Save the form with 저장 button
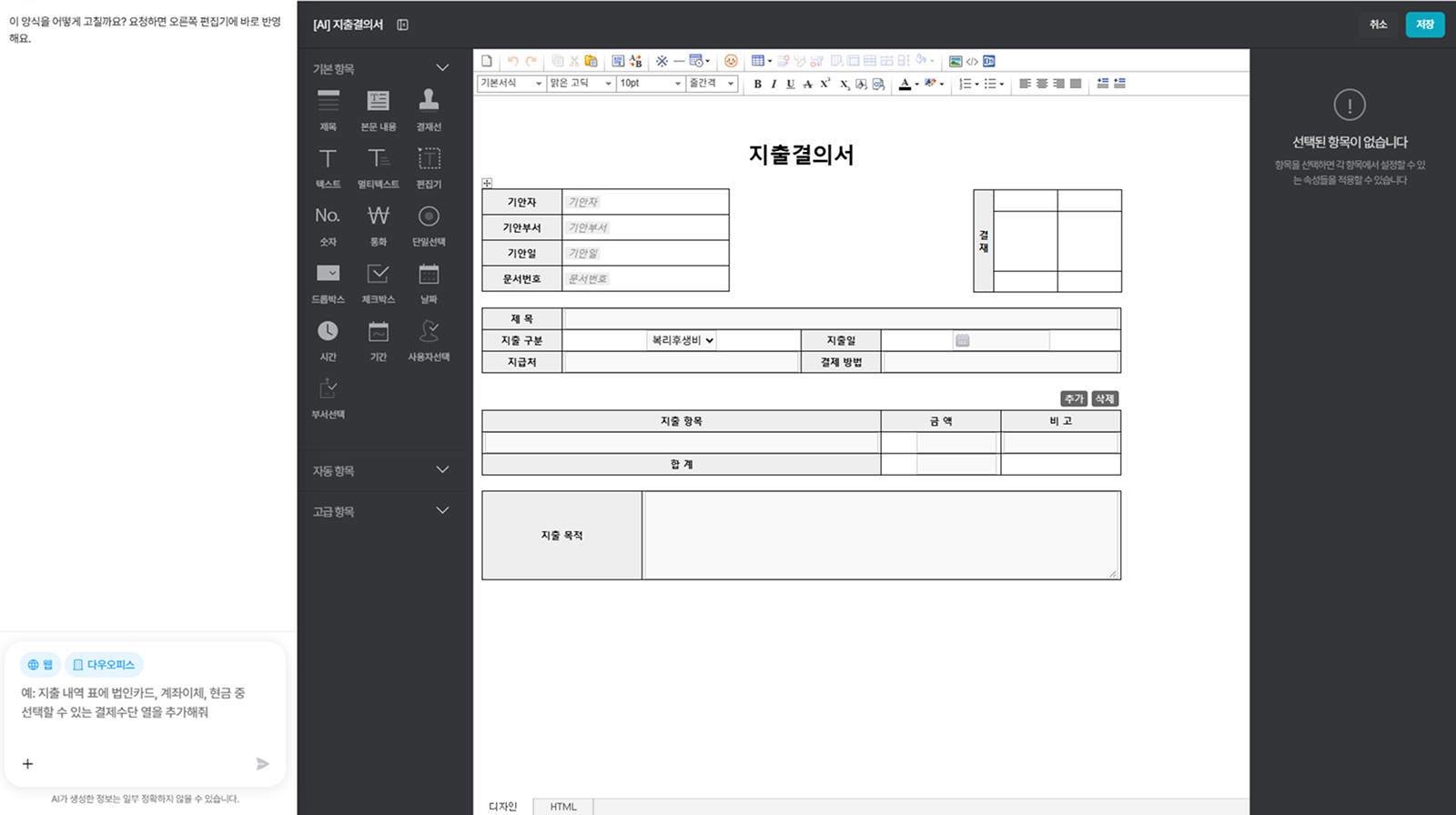The width and height of the screenshot is (1456, 815). pyautogui.click(x=1425, y=25)
